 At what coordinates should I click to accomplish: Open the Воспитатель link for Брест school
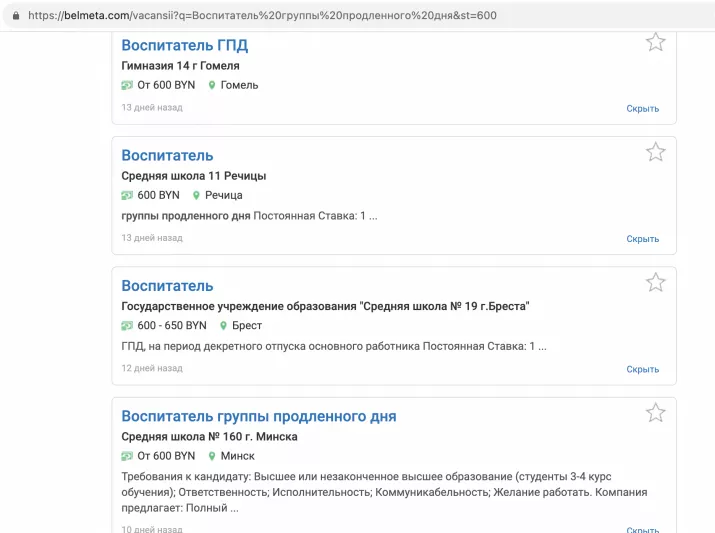167,286
